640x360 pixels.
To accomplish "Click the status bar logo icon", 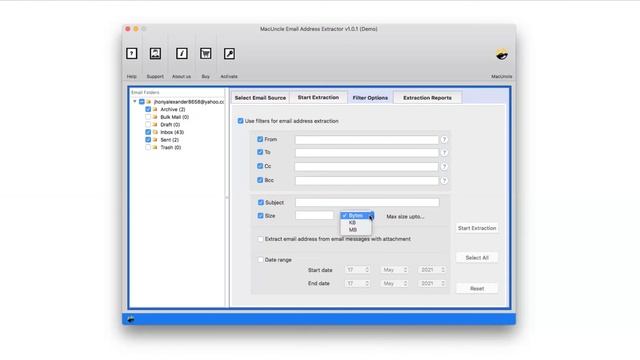I will [131, 319].
